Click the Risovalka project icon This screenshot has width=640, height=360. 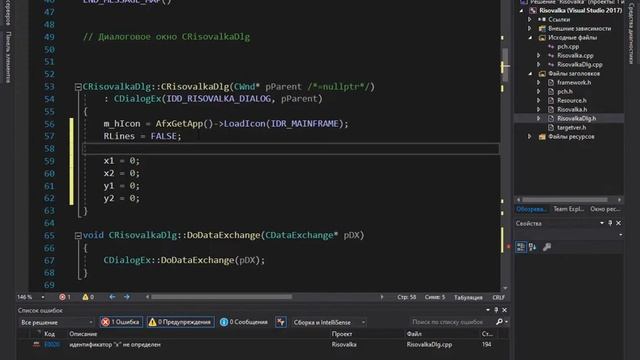pyautogui.click(x=533, y=11)
